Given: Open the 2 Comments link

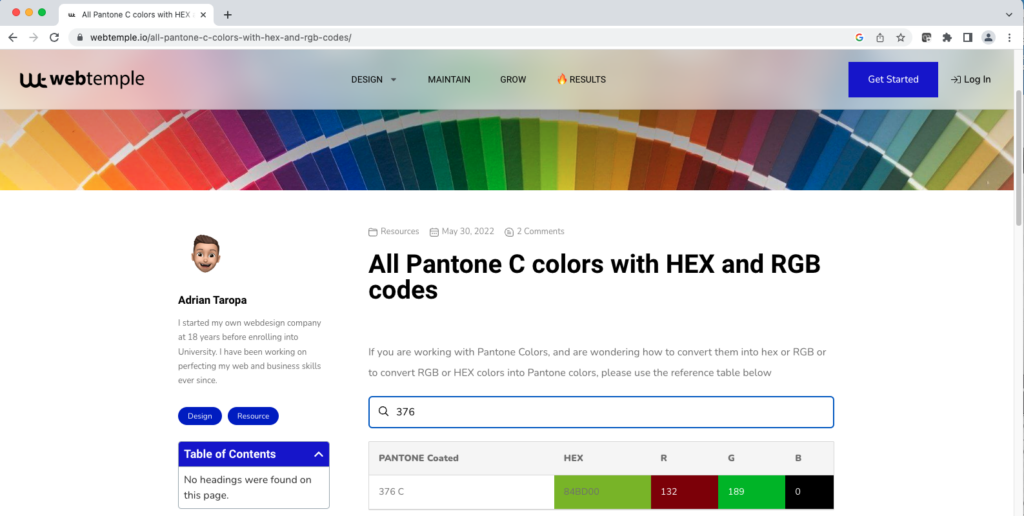Looking at the screenshot, I should point(541,231).
